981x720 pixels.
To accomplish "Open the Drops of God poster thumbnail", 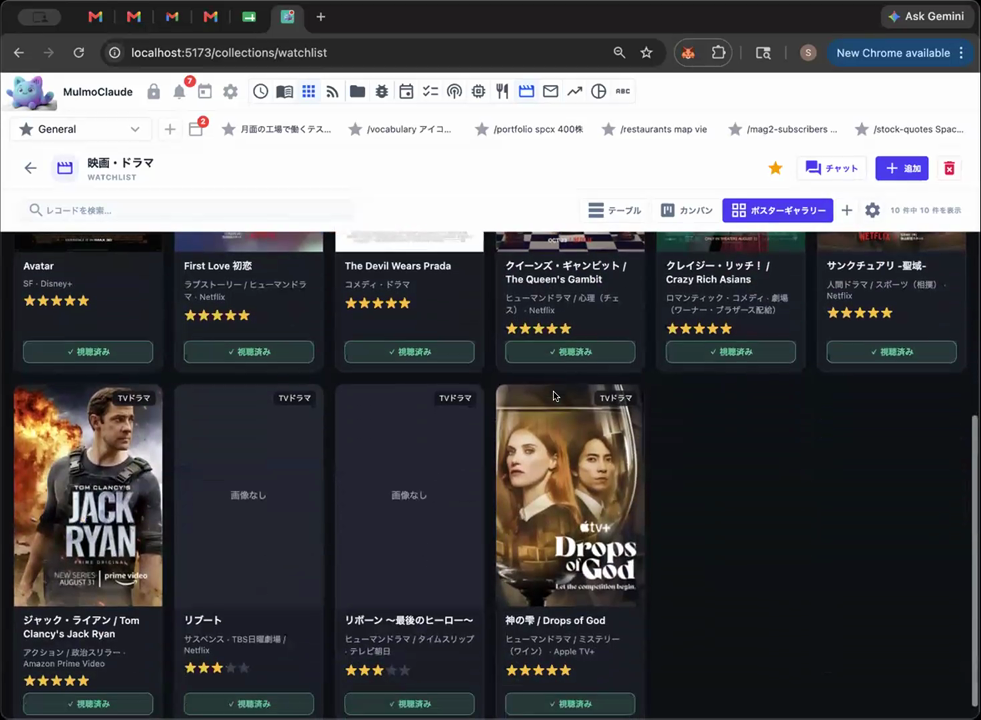I will [570, 495].
